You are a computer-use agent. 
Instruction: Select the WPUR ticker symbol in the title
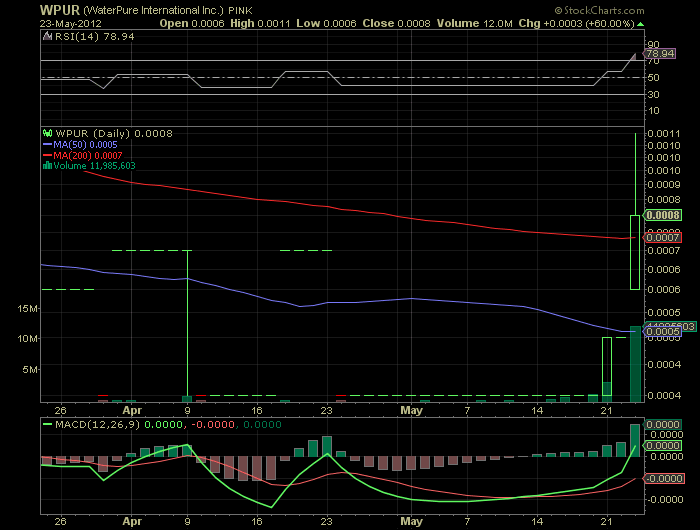pos(60,10)
